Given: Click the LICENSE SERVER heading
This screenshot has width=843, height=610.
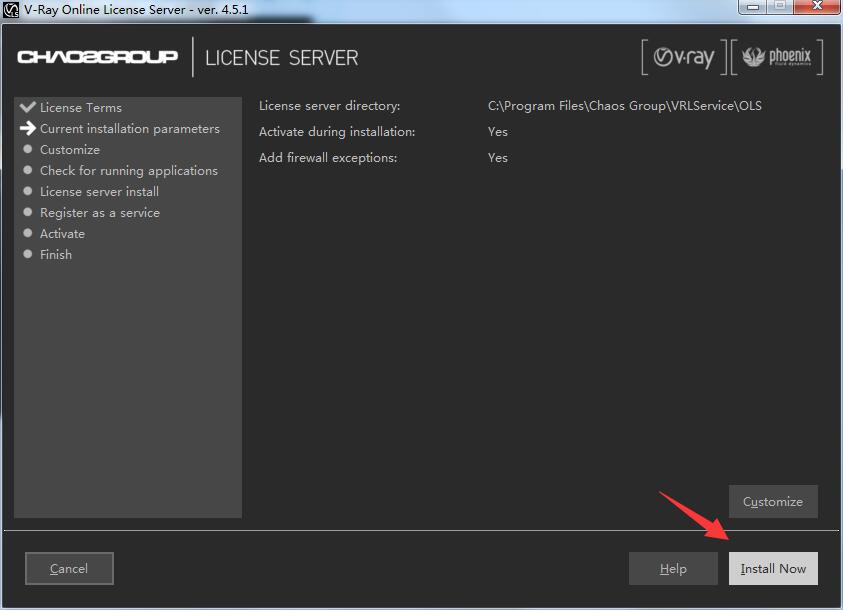Looking at the screenshot, I should tap(282, 58).
